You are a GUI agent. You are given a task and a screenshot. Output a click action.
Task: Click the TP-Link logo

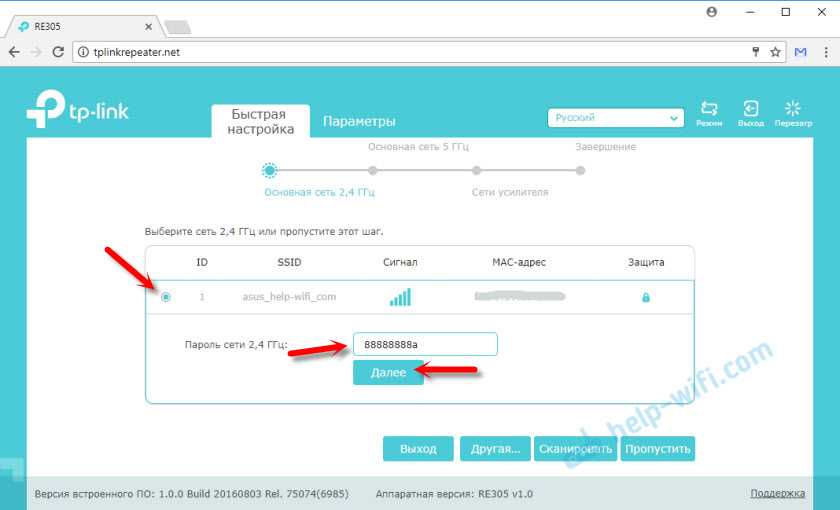click(x=78, y=110)
